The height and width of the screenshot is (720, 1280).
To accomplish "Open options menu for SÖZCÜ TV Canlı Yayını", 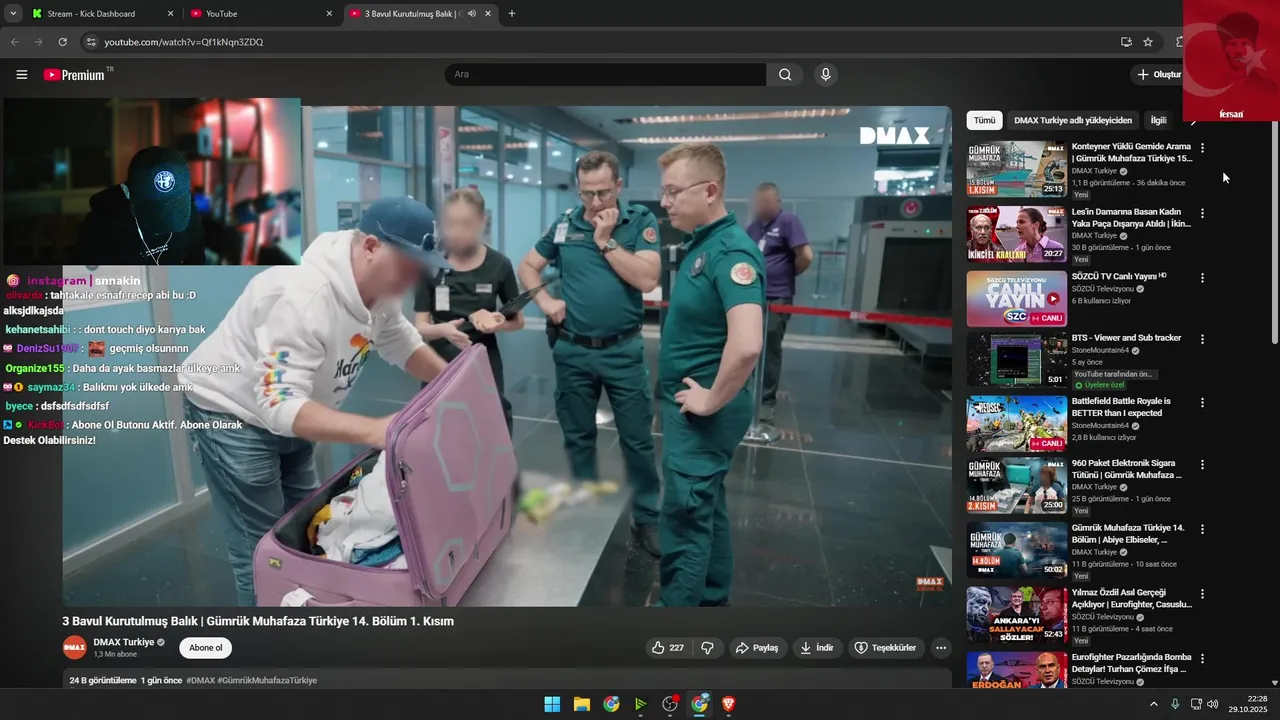I will pos(1202,278).
